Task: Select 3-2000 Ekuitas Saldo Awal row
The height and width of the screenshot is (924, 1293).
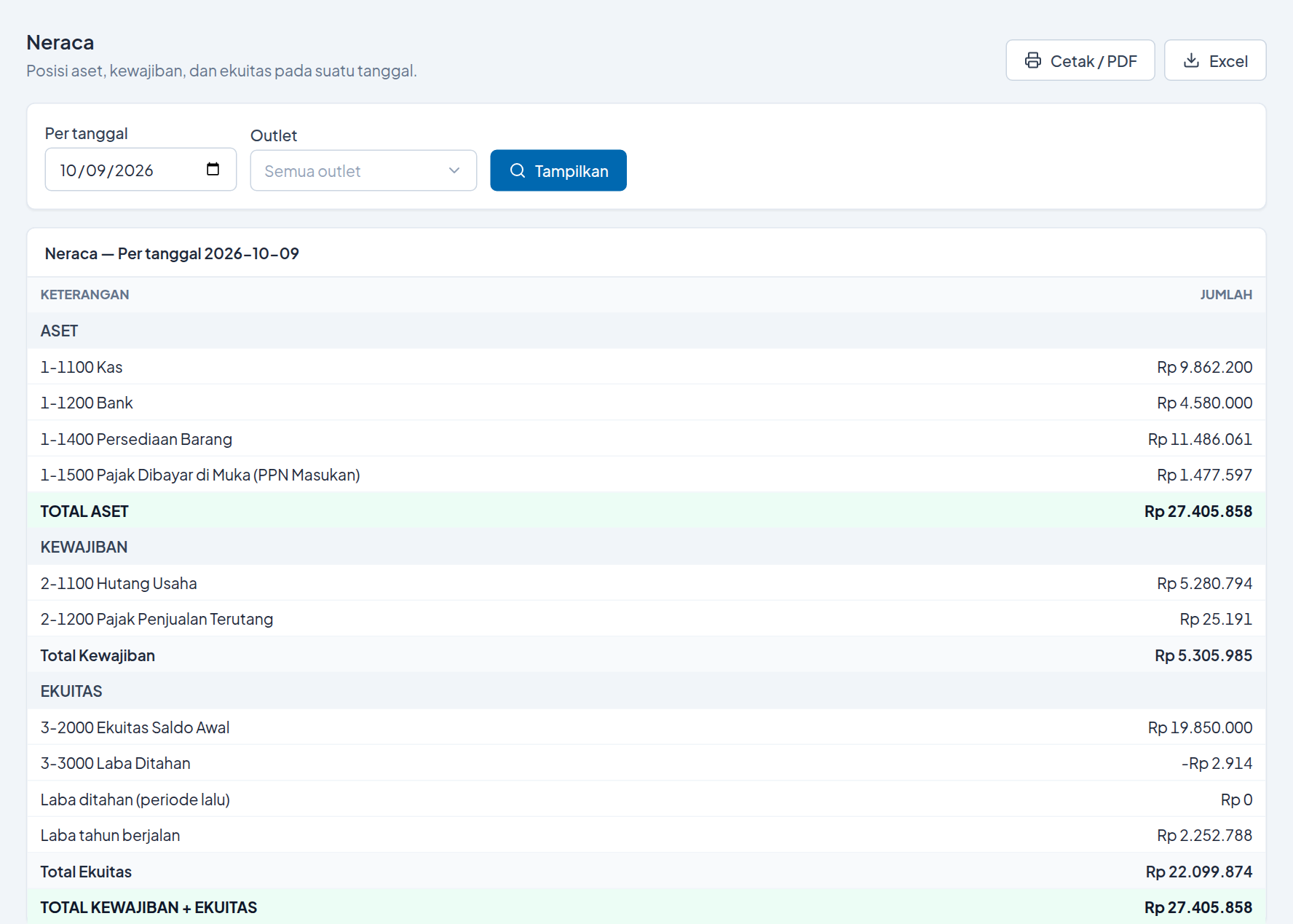Action: [646, 727]
